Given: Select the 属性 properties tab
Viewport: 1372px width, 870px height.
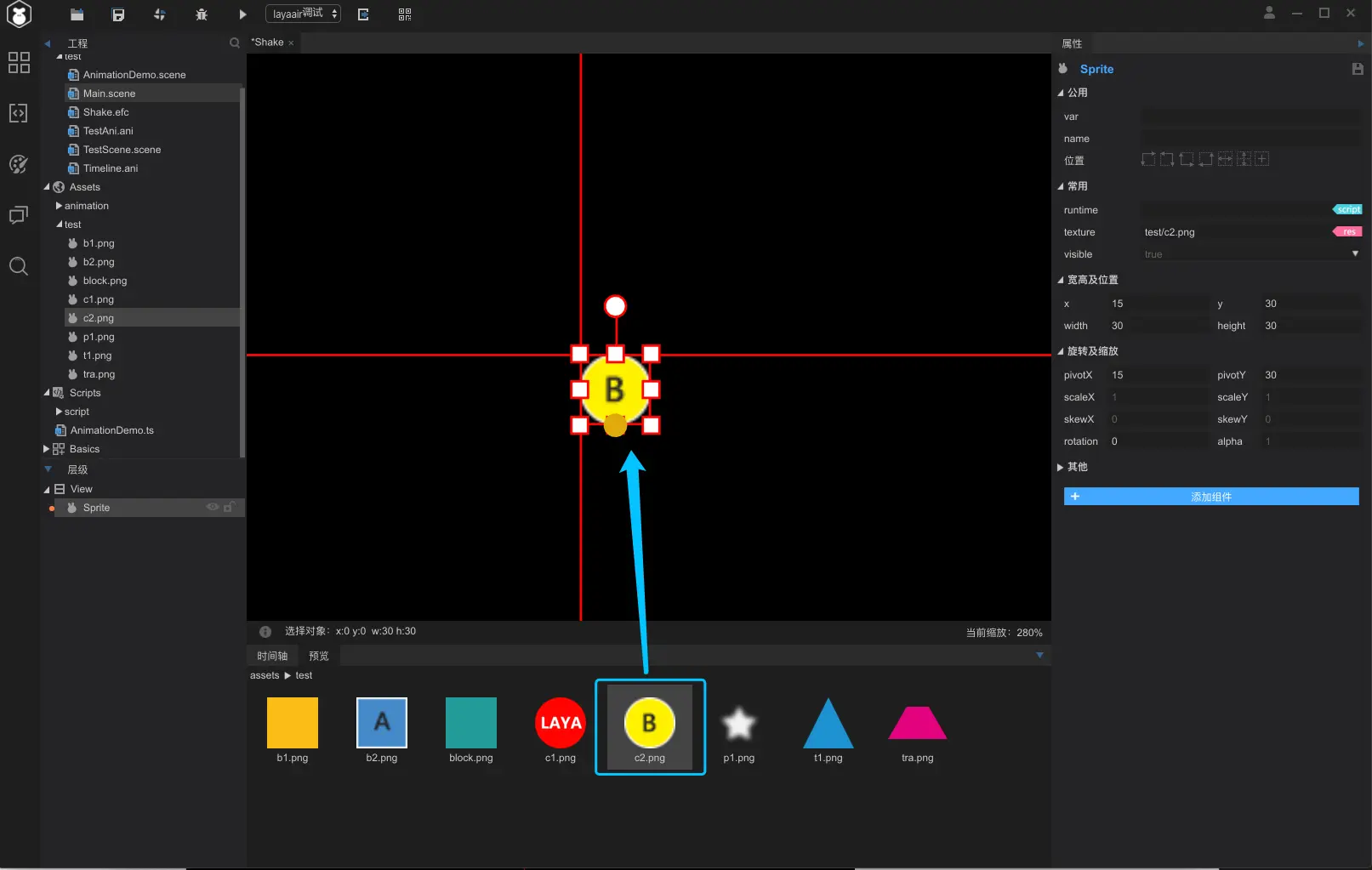Looking at the screenshot, I should click(x=1072, y=43).
